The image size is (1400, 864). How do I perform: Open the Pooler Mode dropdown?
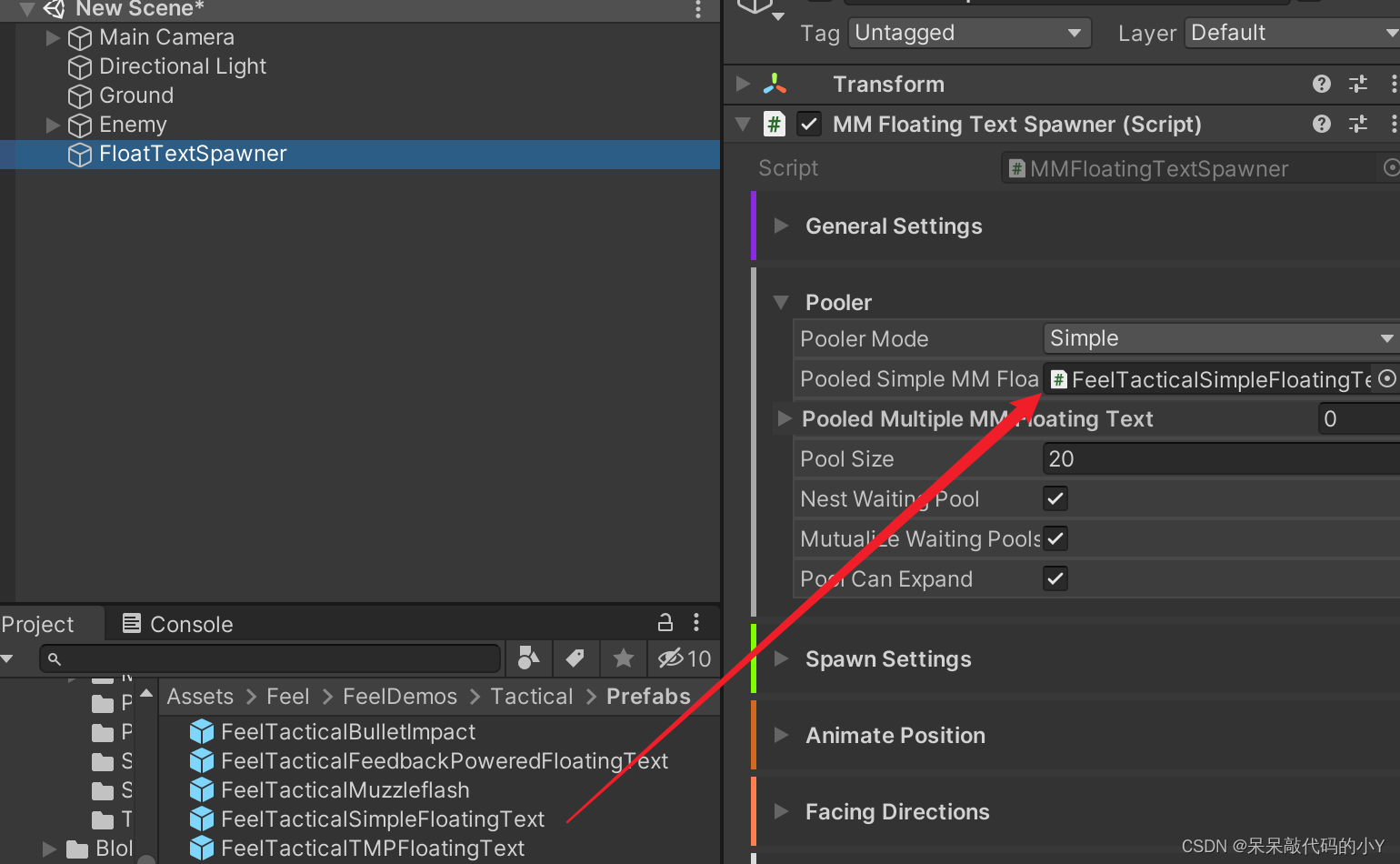click(x=1218, y=338)
